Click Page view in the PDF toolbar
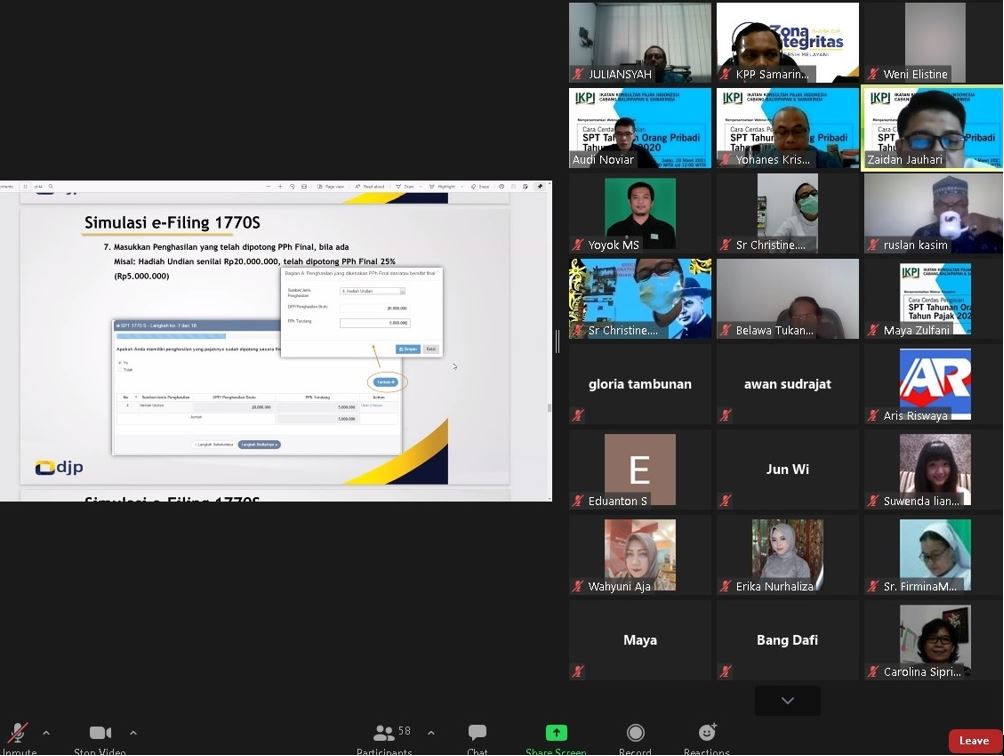This screenshot has width=1004, height=756. pyautogui.click(x=331, y=186)
